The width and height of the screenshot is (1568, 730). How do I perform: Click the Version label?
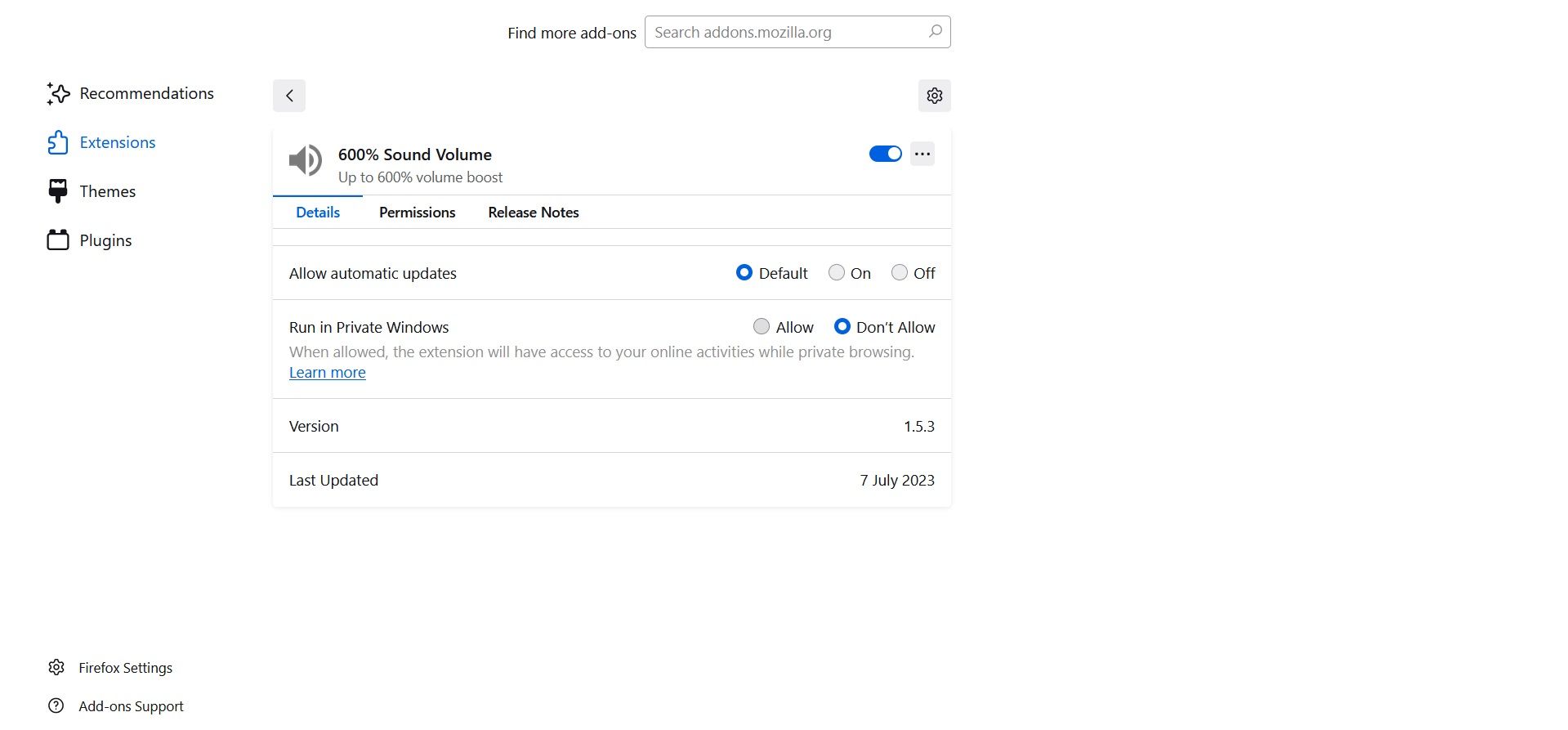pyautogui.click(x=314, y=426)
